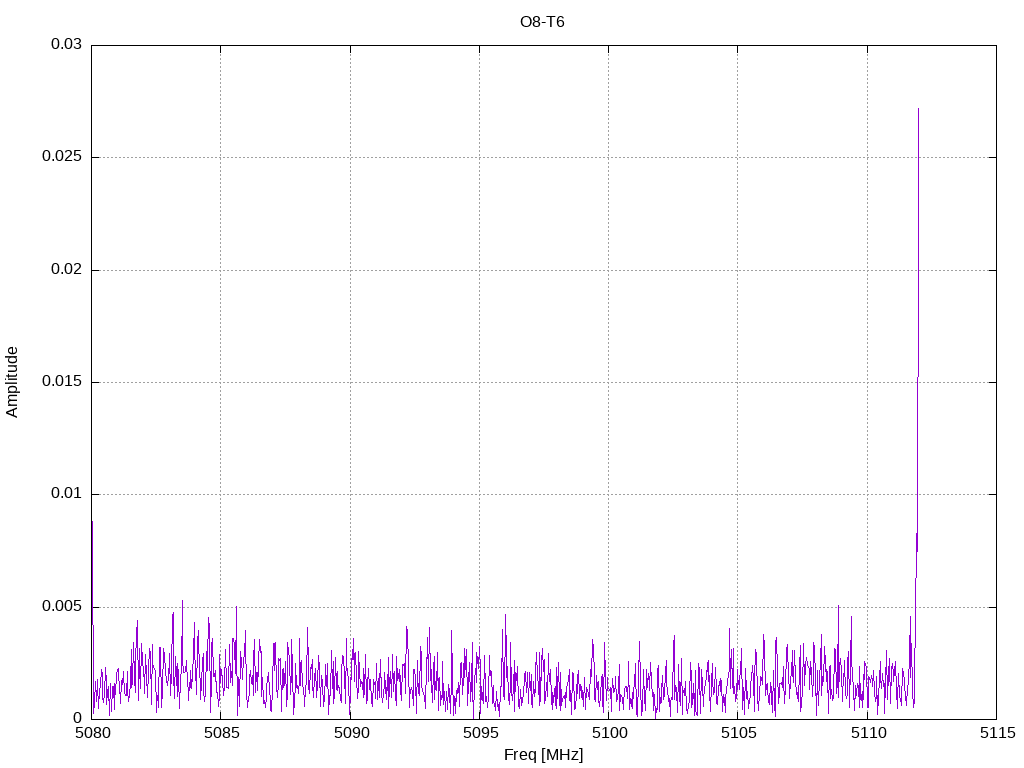Click the y-axis tick label 0.005

pos(62,607)
